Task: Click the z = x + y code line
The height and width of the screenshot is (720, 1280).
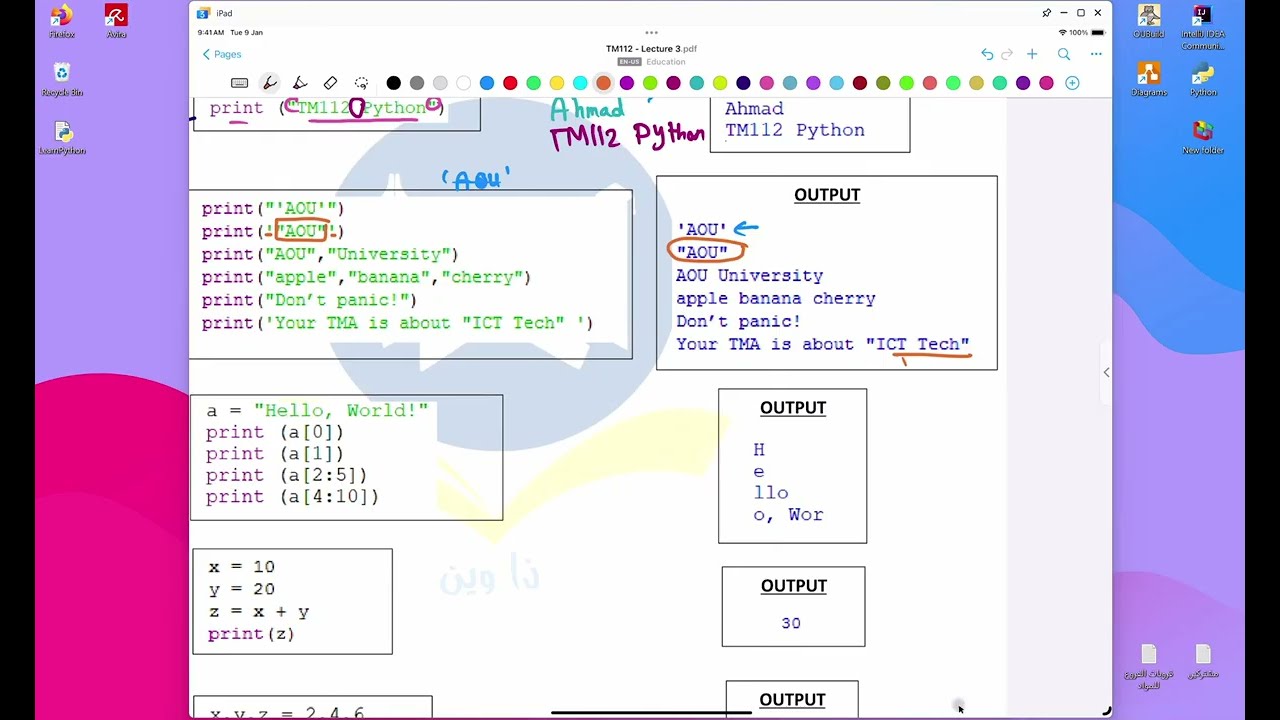Action: [x=259, y=611]
